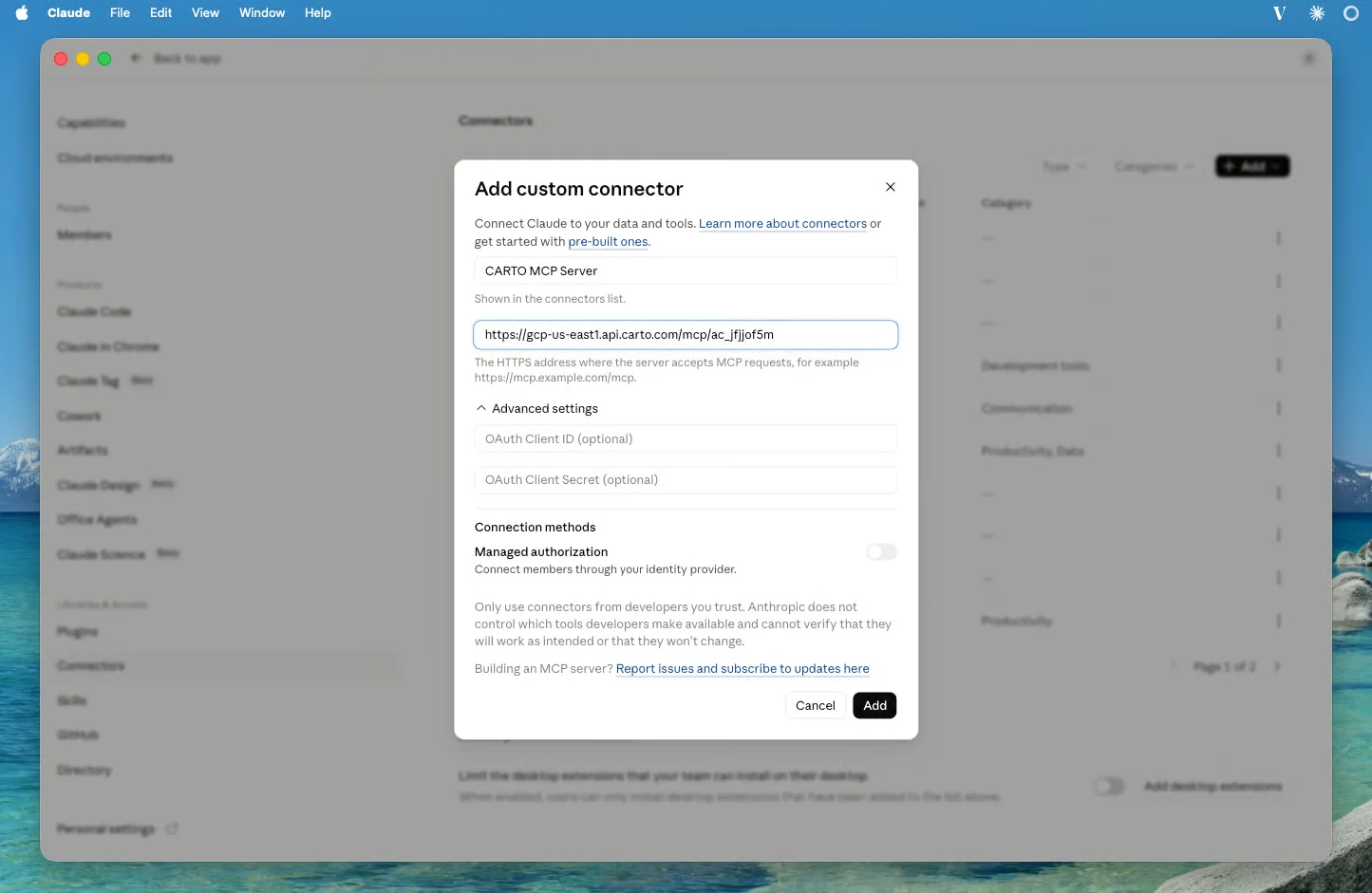
Task: Open the Claude app menu
Action: 68,13
